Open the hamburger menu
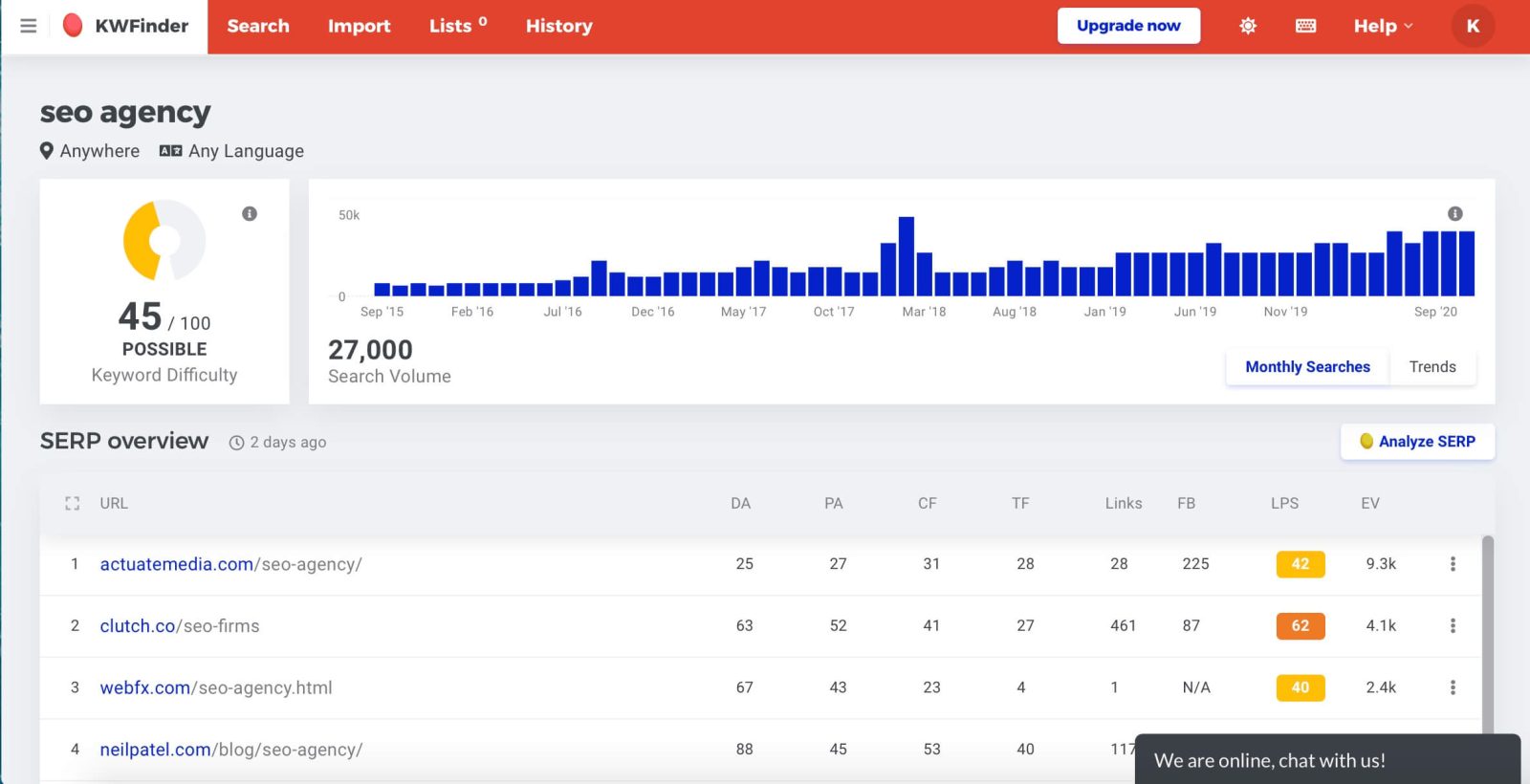Image resolution: width=1530 pixels, height=784 pixels. [29, 26]
